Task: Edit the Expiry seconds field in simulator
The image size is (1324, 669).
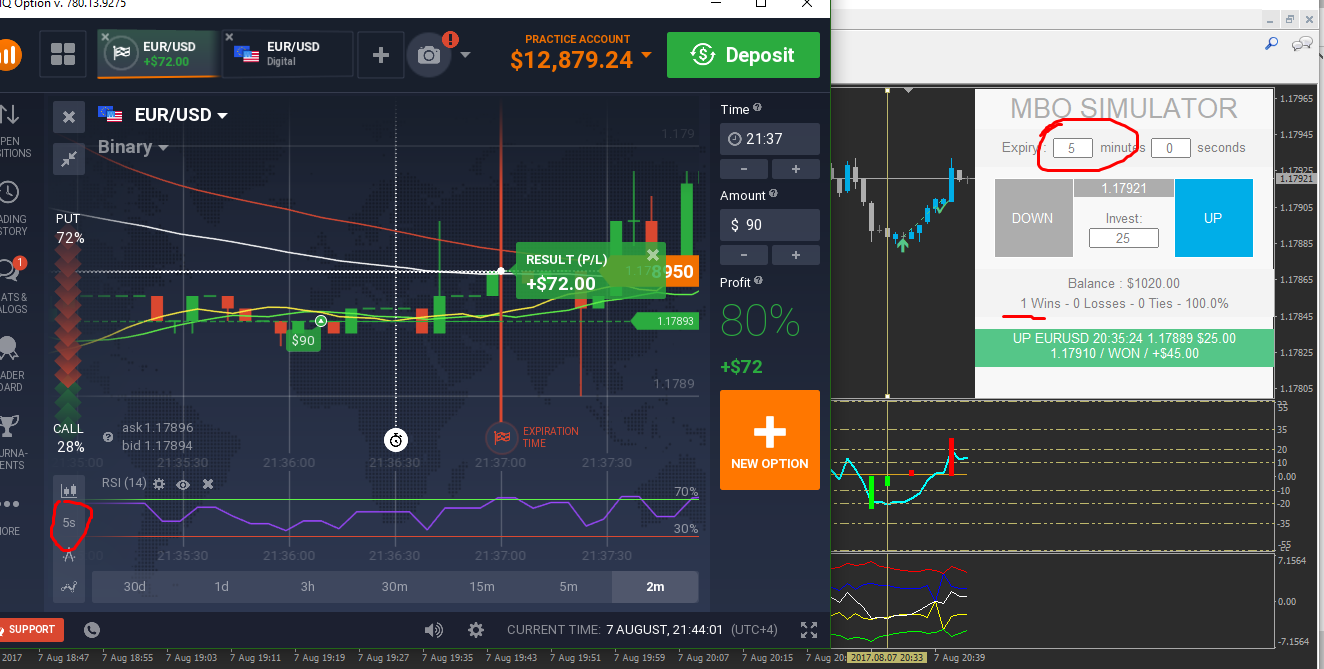Action: [1170, 148]
